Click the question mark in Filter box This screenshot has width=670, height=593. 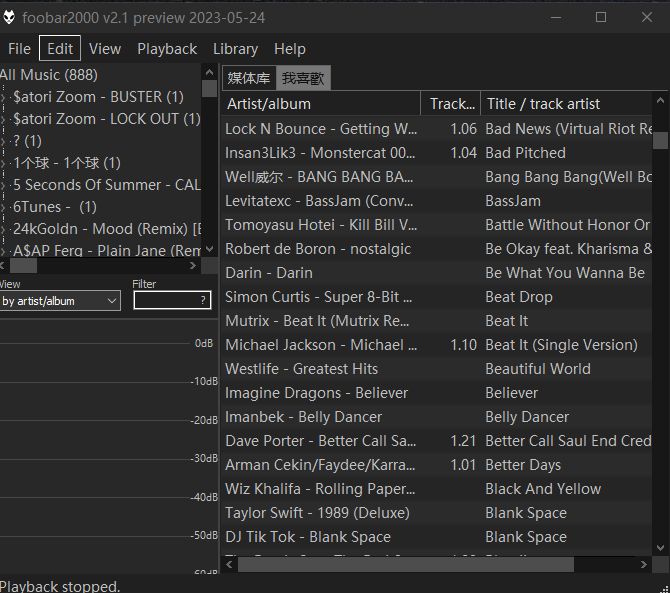[x=203, y=301]
